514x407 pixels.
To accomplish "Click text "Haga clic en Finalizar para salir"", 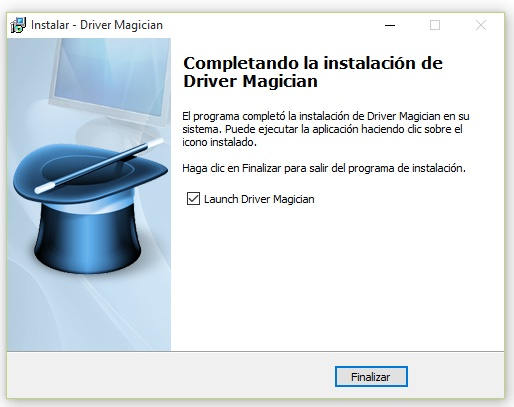I will click(x=256, y=168).
